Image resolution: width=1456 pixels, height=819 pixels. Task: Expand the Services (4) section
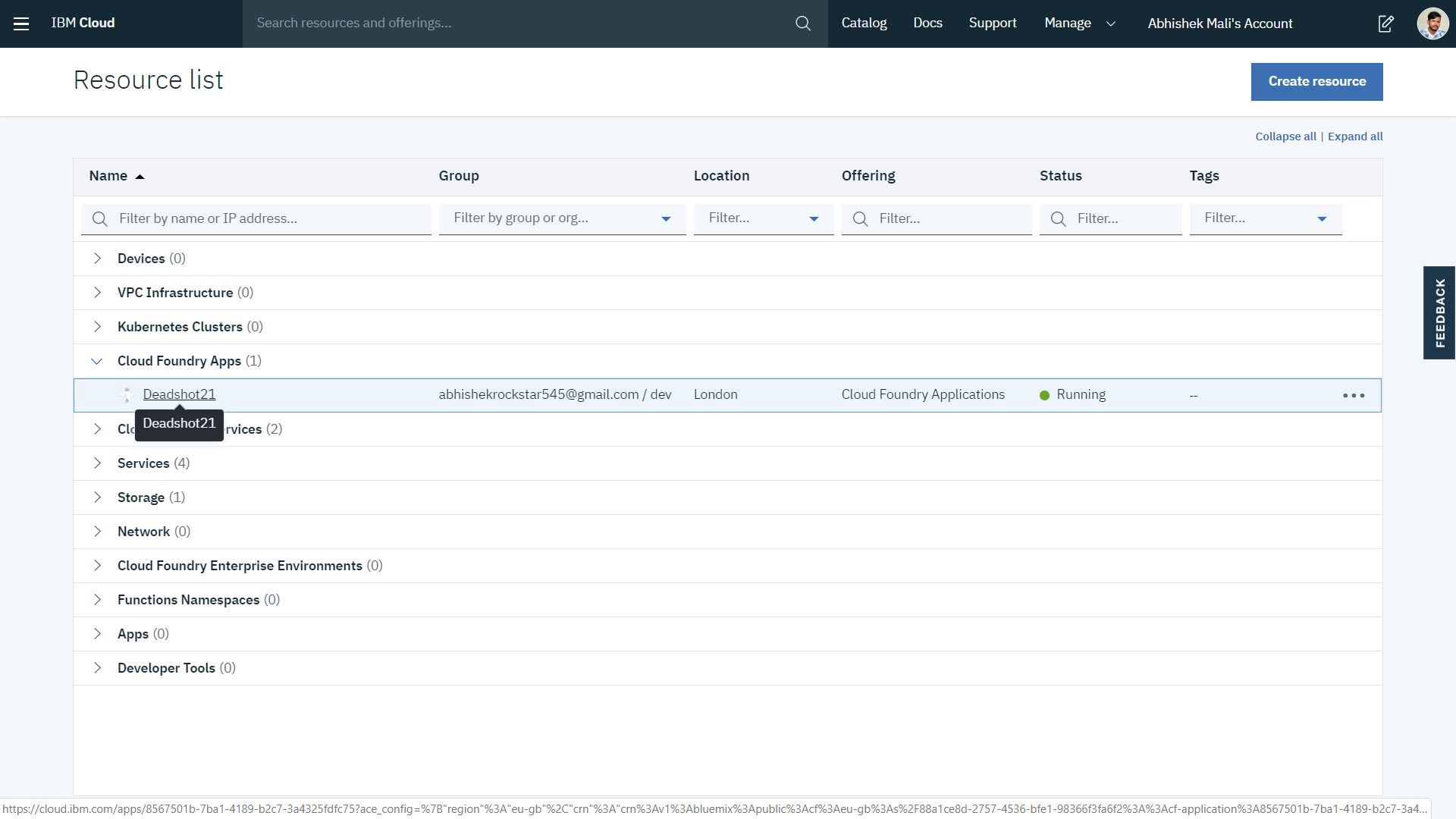click(97, 463)
